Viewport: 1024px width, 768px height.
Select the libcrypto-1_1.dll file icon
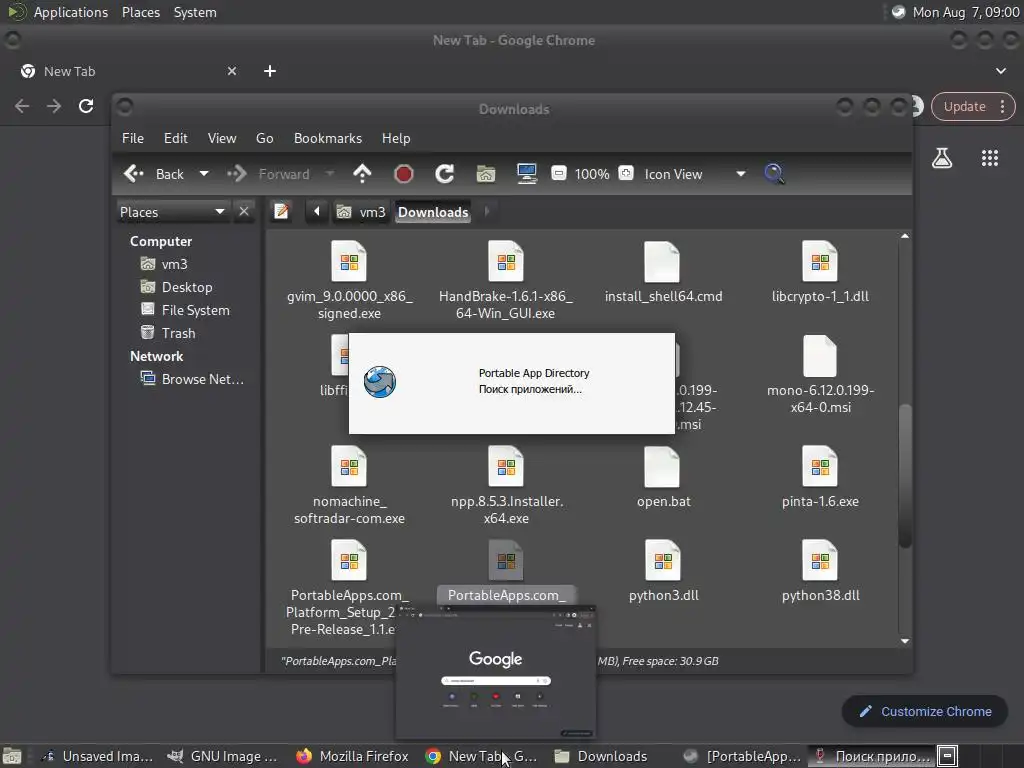click(x=820, y=262)
